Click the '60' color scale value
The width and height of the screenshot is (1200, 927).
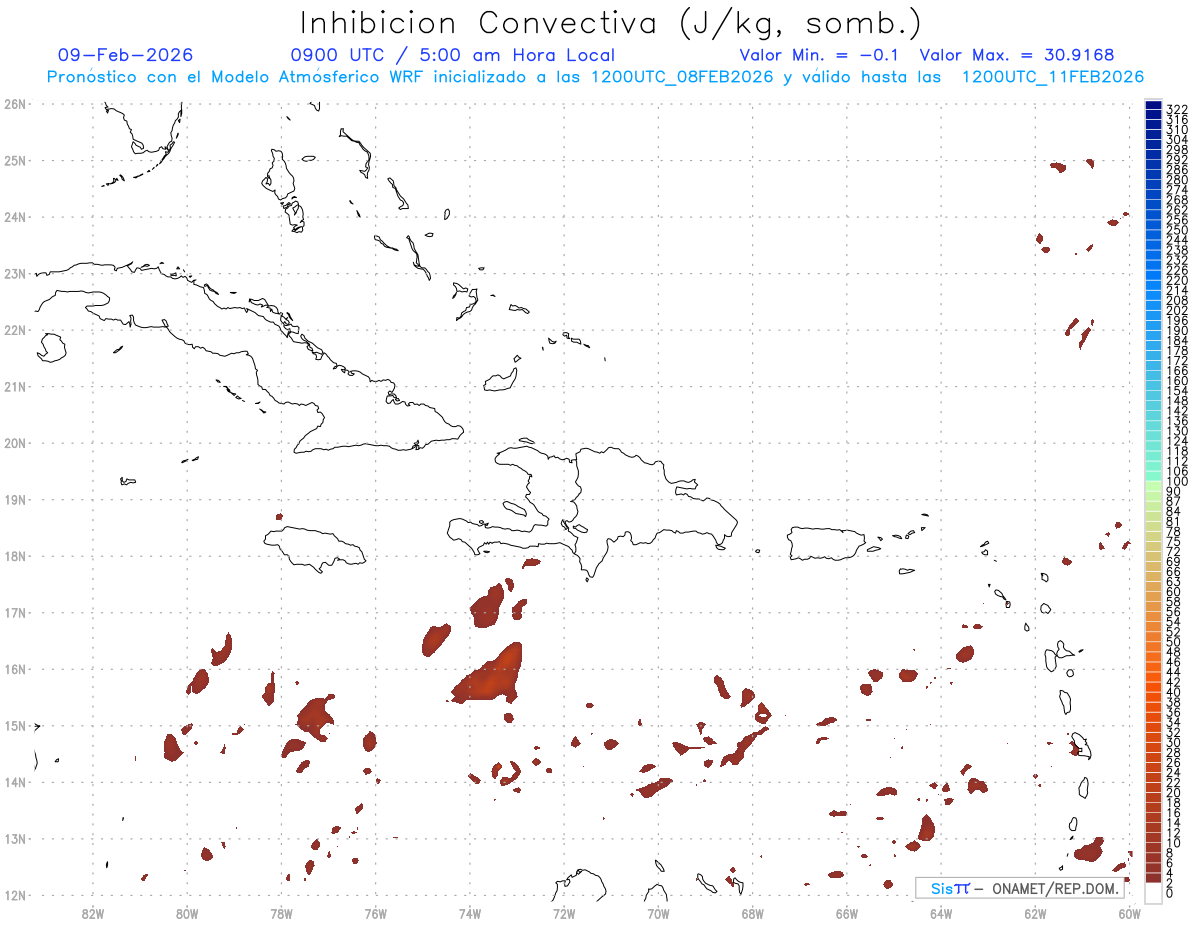click(1175, 592)
